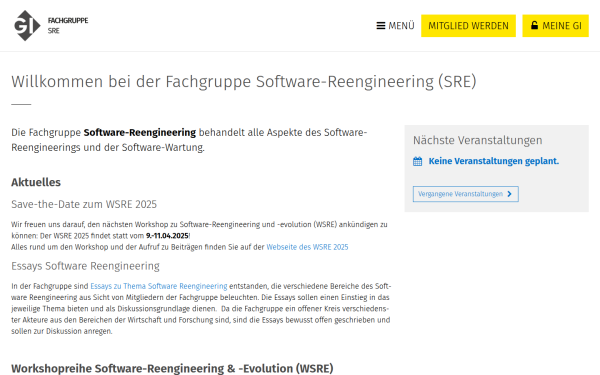Click the 'Nächste Veranstaltungen' sidebar title

click(478, 140)
